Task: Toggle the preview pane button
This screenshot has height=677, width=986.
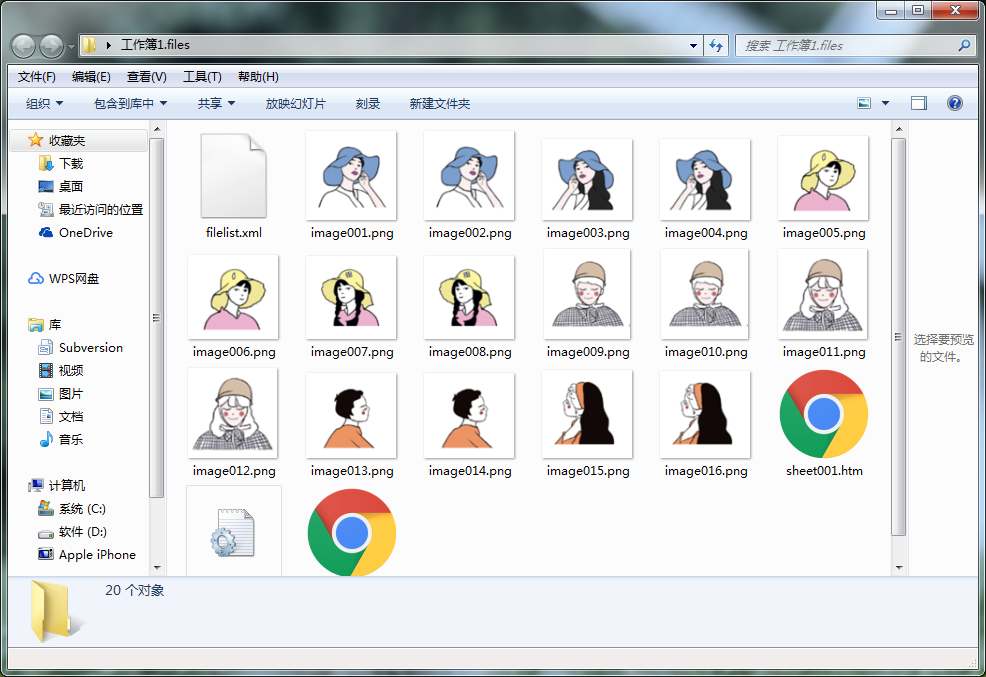Action: pyautogui.click(x=919, y=103)
